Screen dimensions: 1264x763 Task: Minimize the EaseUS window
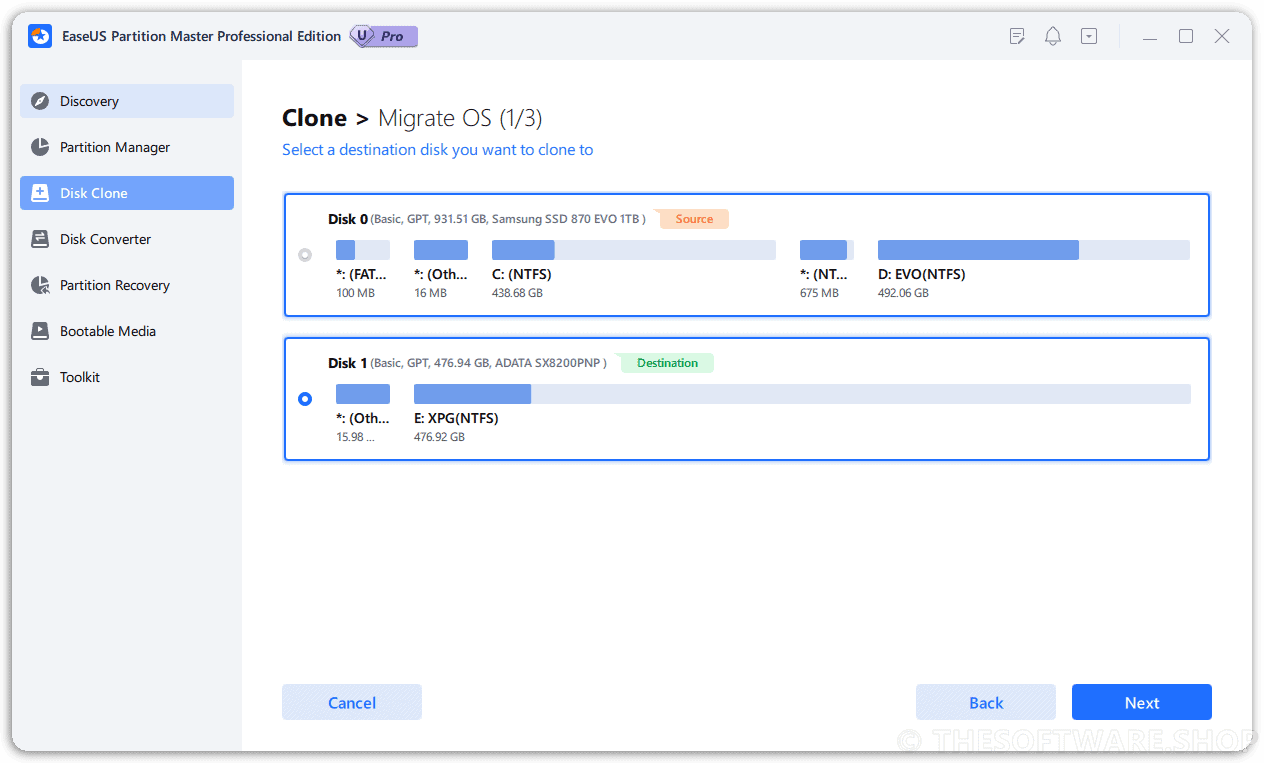click(1150, 37)
